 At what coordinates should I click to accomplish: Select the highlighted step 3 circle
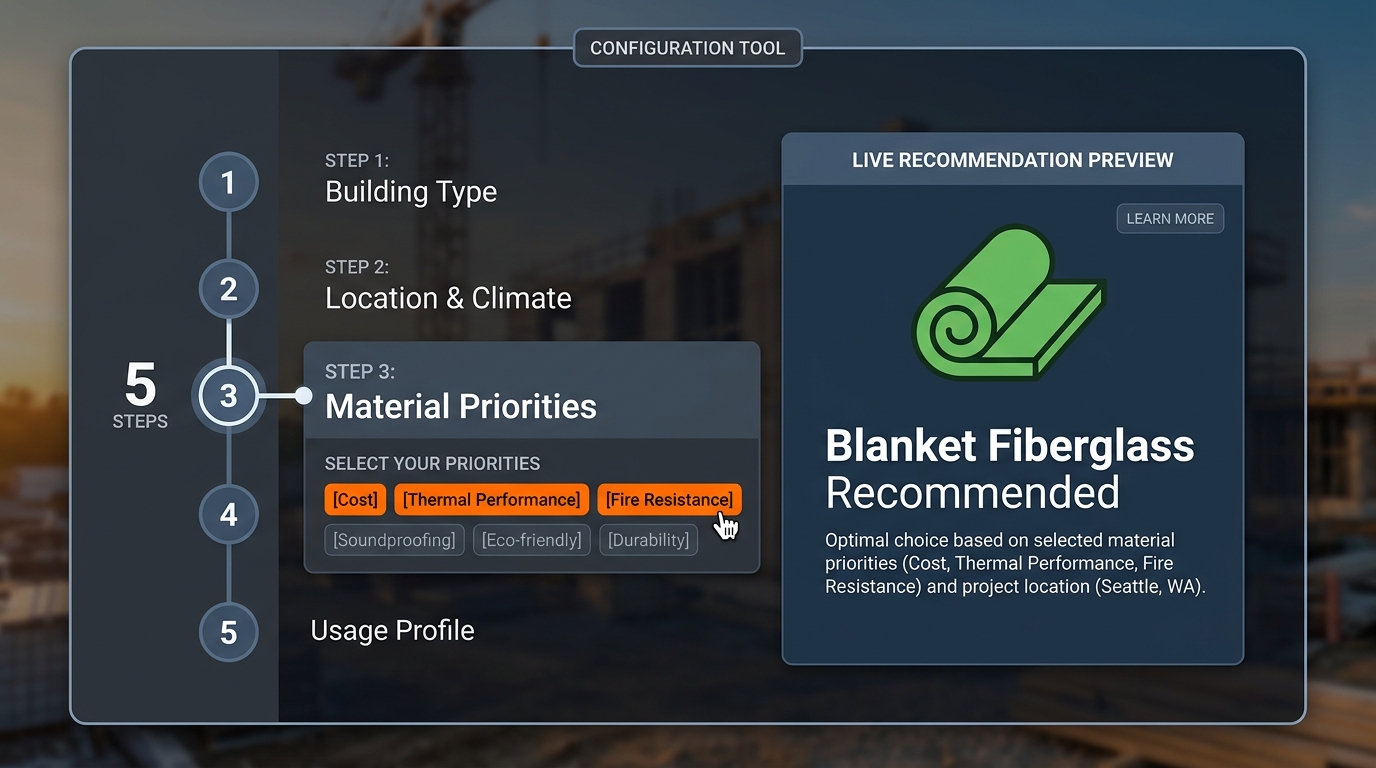point(228,396)
